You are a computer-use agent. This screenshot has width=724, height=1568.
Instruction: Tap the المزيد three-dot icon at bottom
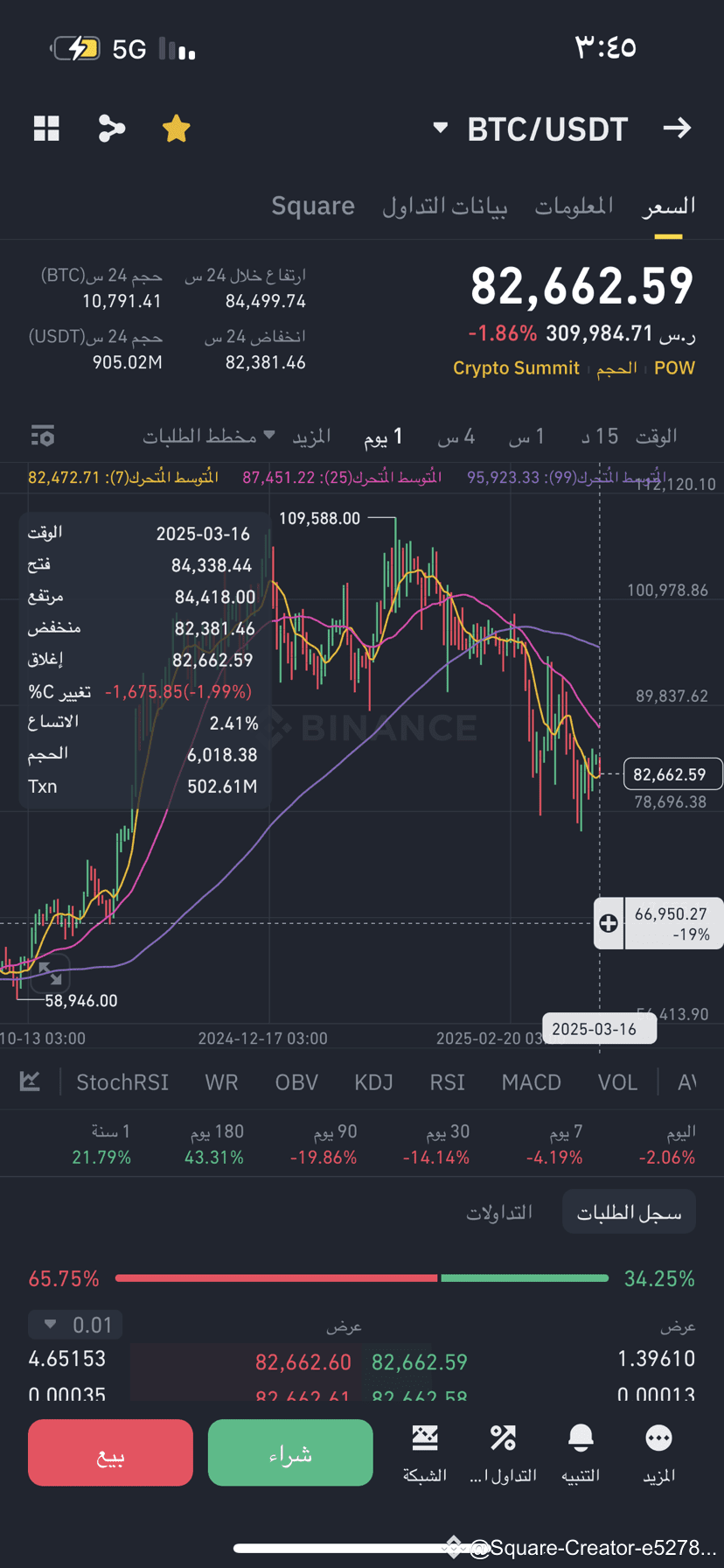coord(658,1438)
